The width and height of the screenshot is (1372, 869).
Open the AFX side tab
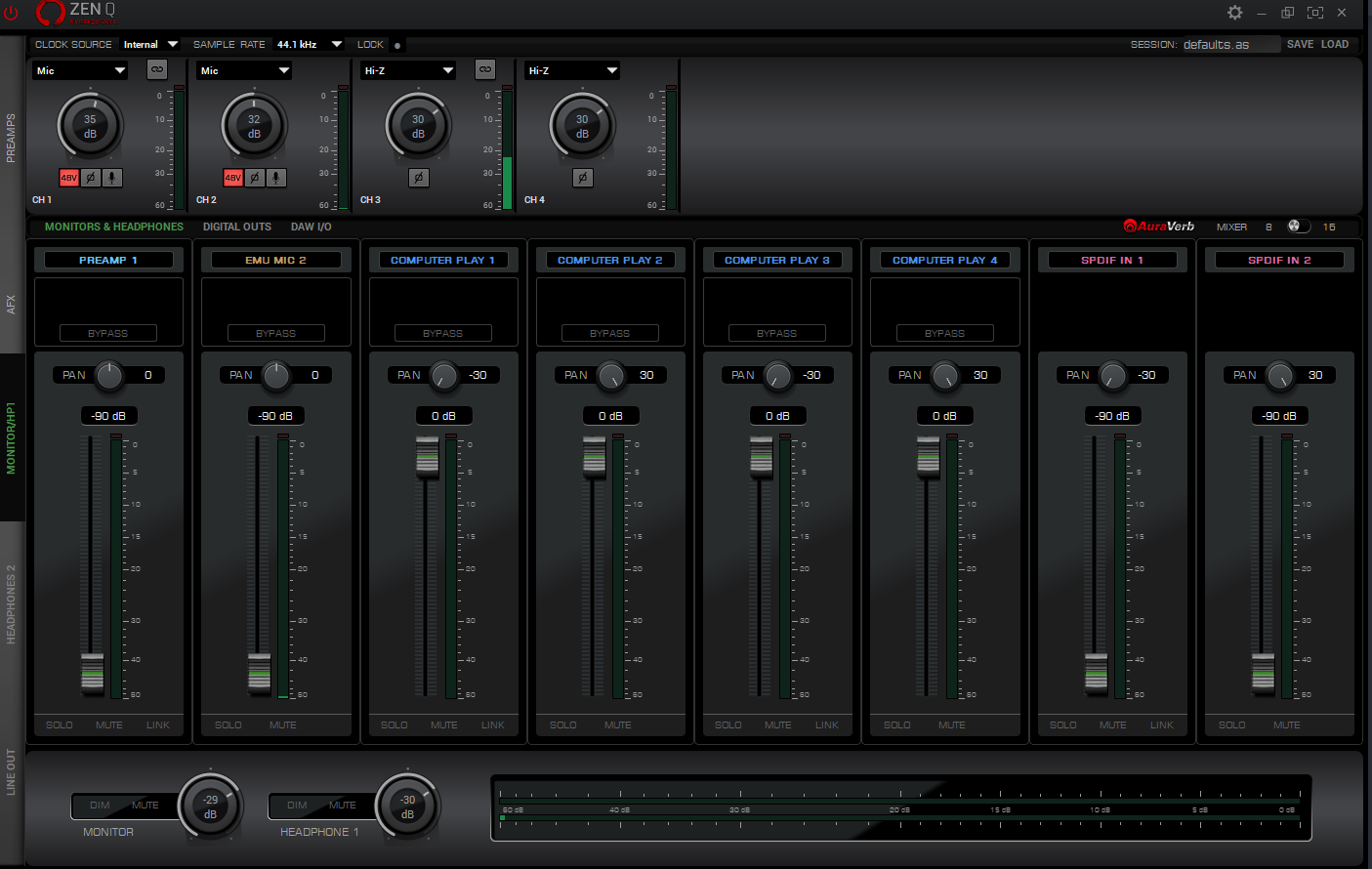point(12,305)
